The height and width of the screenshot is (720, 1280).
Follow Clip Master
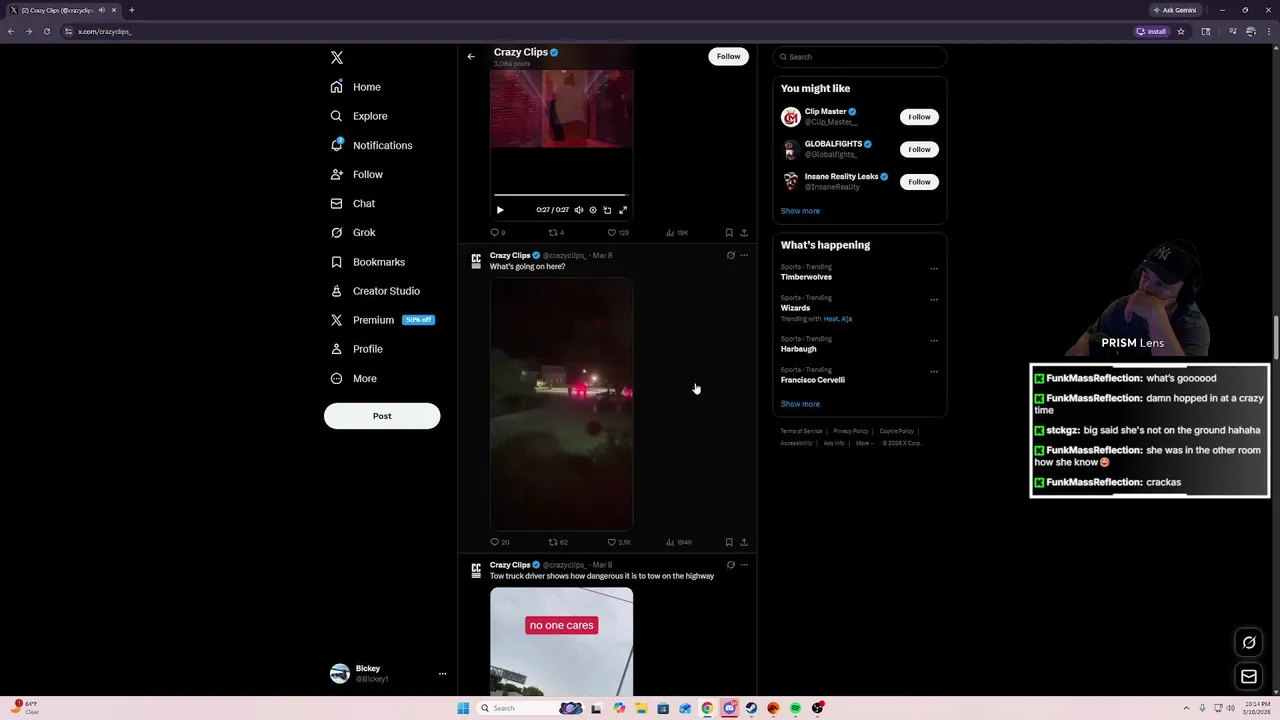[919, 117]
